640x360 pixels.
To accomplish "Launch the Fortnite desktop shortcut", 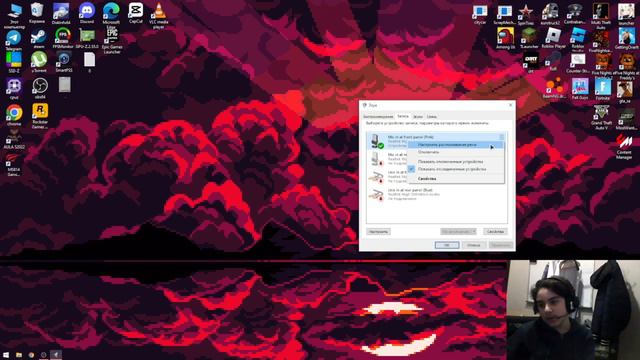I will (602, 89).
